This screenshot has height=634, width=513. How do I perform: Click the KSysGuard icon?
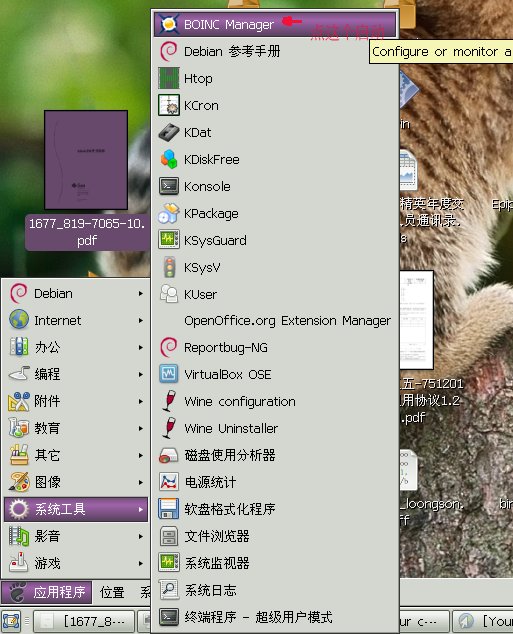coord(169,240)
